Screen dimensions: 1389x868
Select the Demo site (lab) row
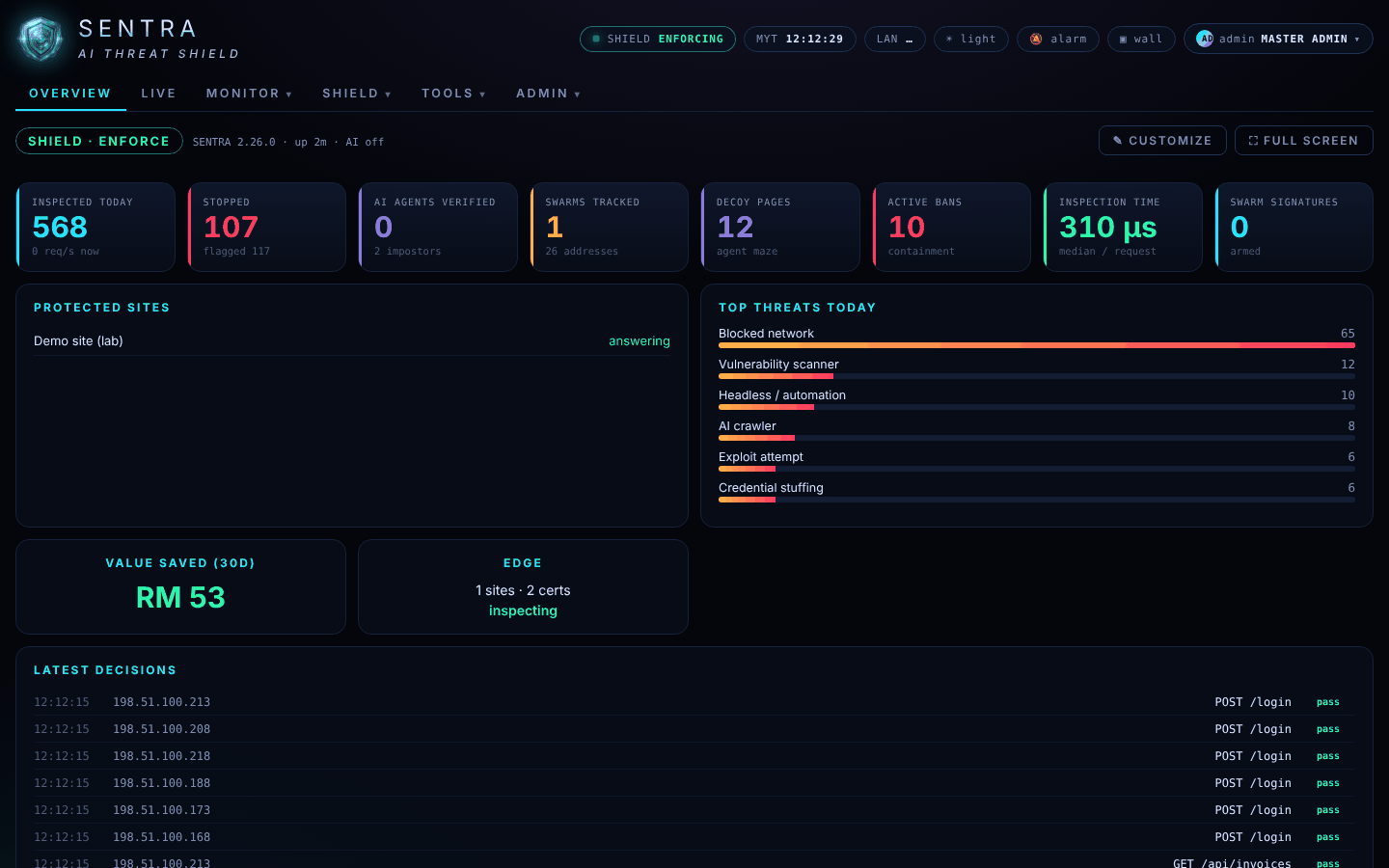coord(352,341)
